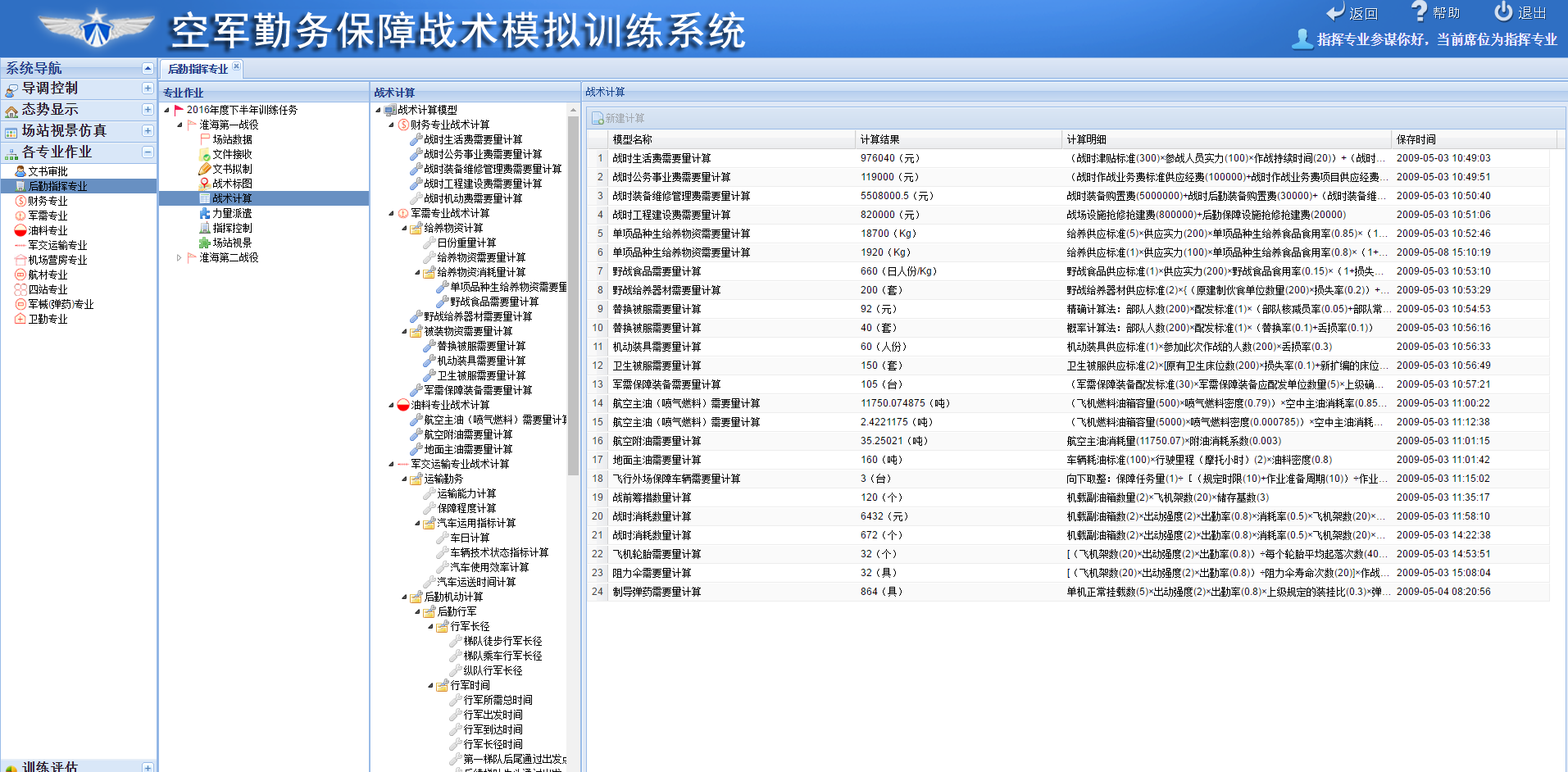The width and height of the screenshot is (1568, 772).
Task: Sort by 计算明细 column header
Action: (x=1226, y=139)
